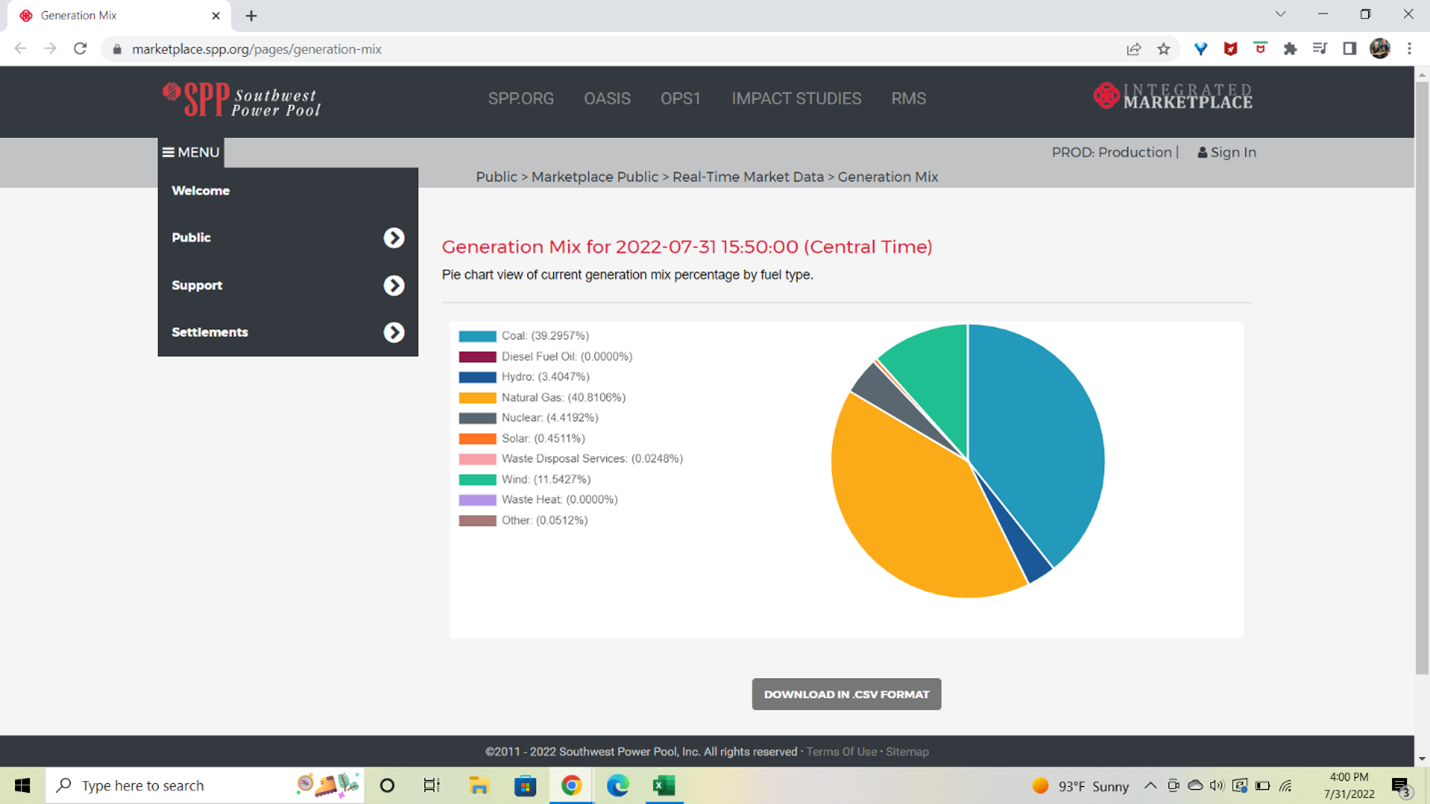
Task: Reload the page with the refresh icon
Action: [80, 49]
